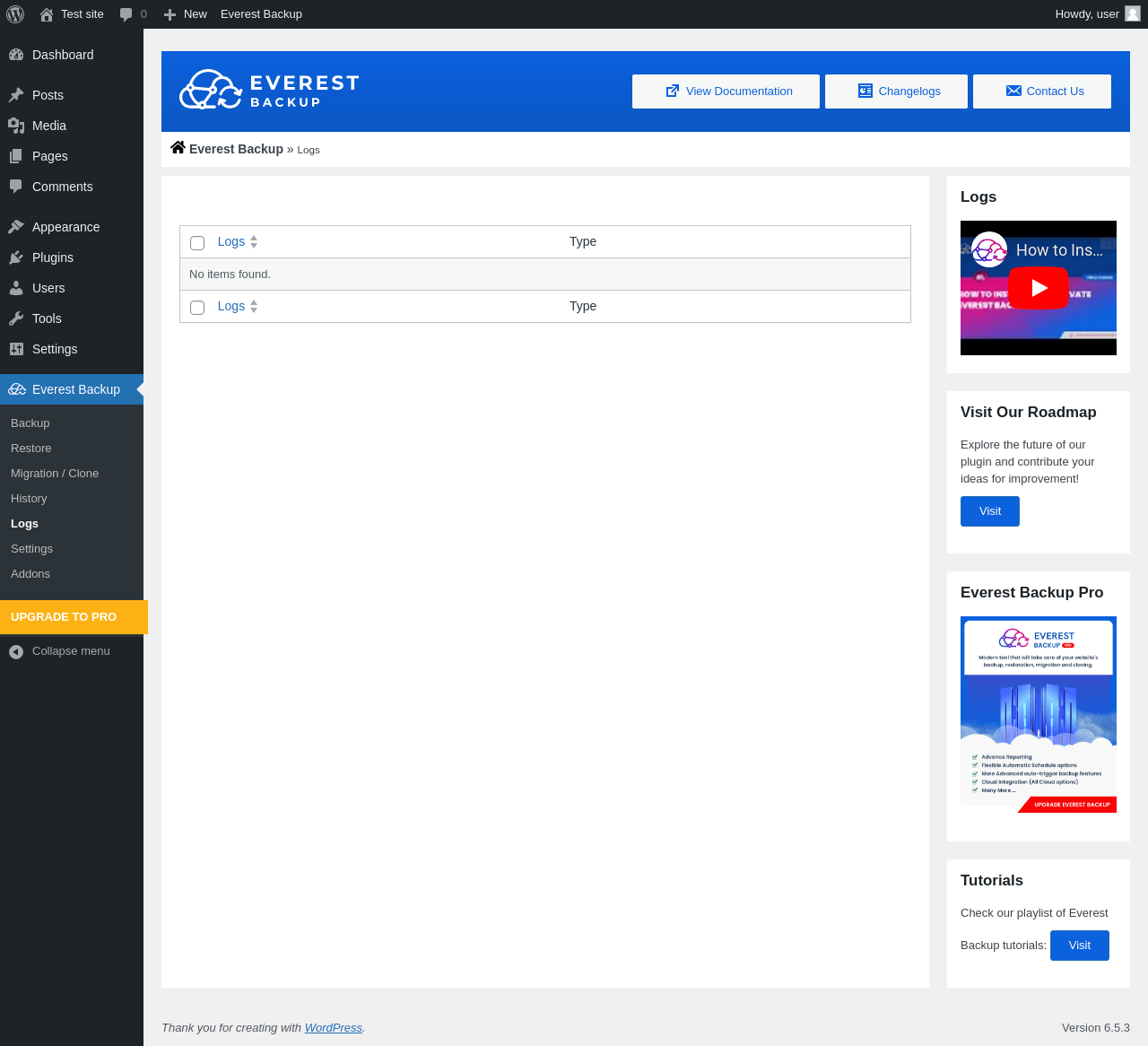Click the Changelogs list icon
Viewport: 1148px width, 1046px height.
tap(865, 91)
